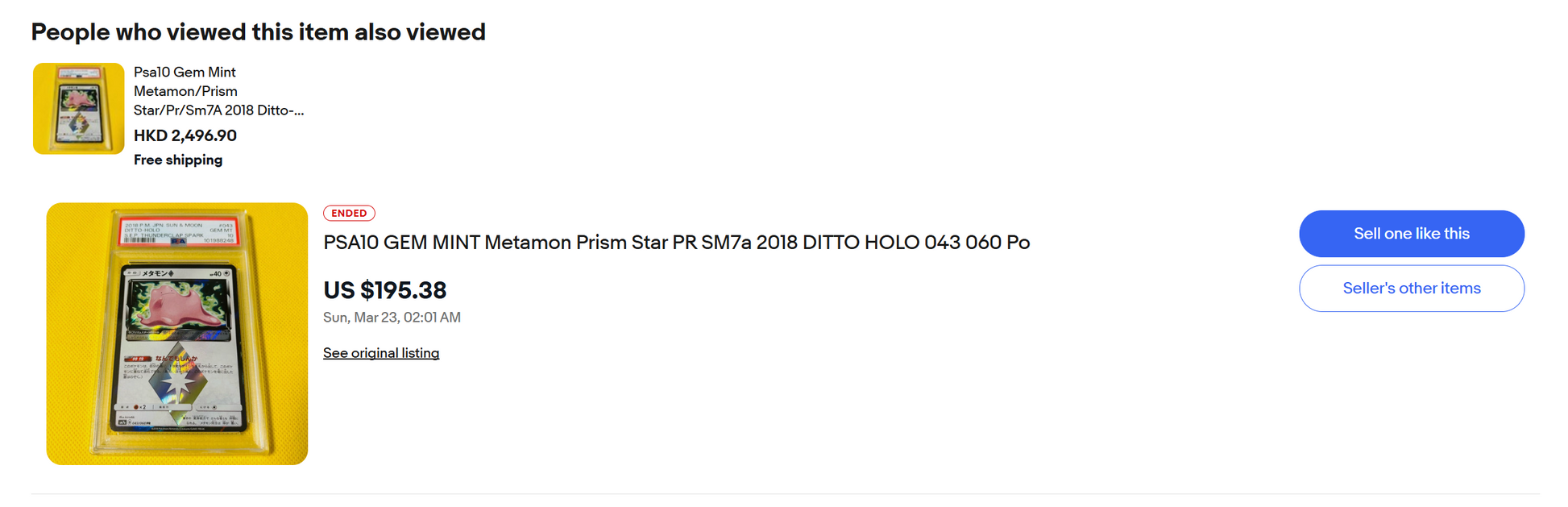The image size is (1568, 507).
Task: Open "Seller's other items"
Action: tap(1411, 289)
